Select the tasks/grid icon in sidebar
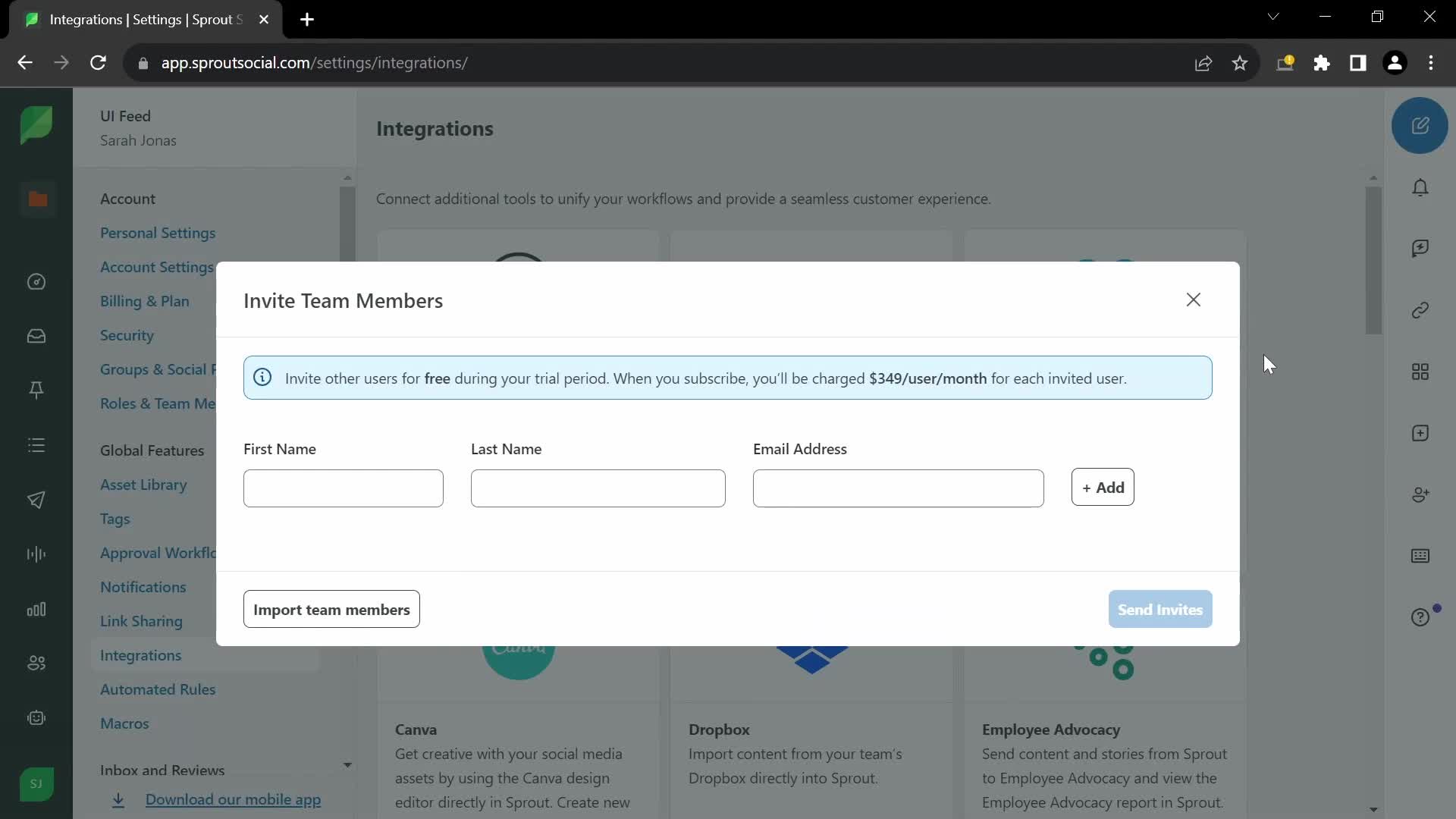The image size is (1456, 819). pos(1421,371)
